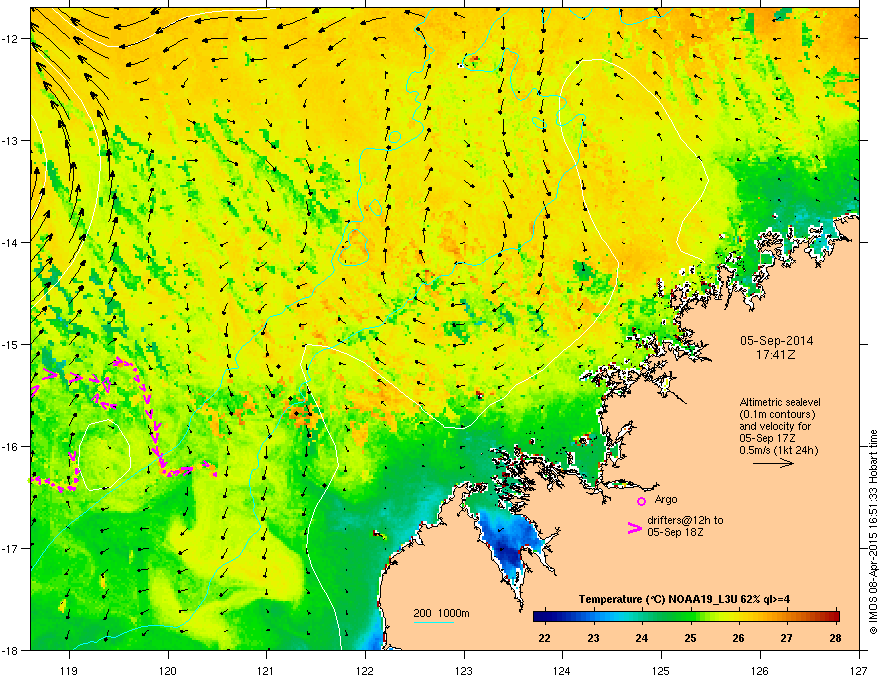Image resolution: width=880 pixels, height=680 pixels.
Task: Click the '05-Sep-2014' date text
Action: pos(776,341)
